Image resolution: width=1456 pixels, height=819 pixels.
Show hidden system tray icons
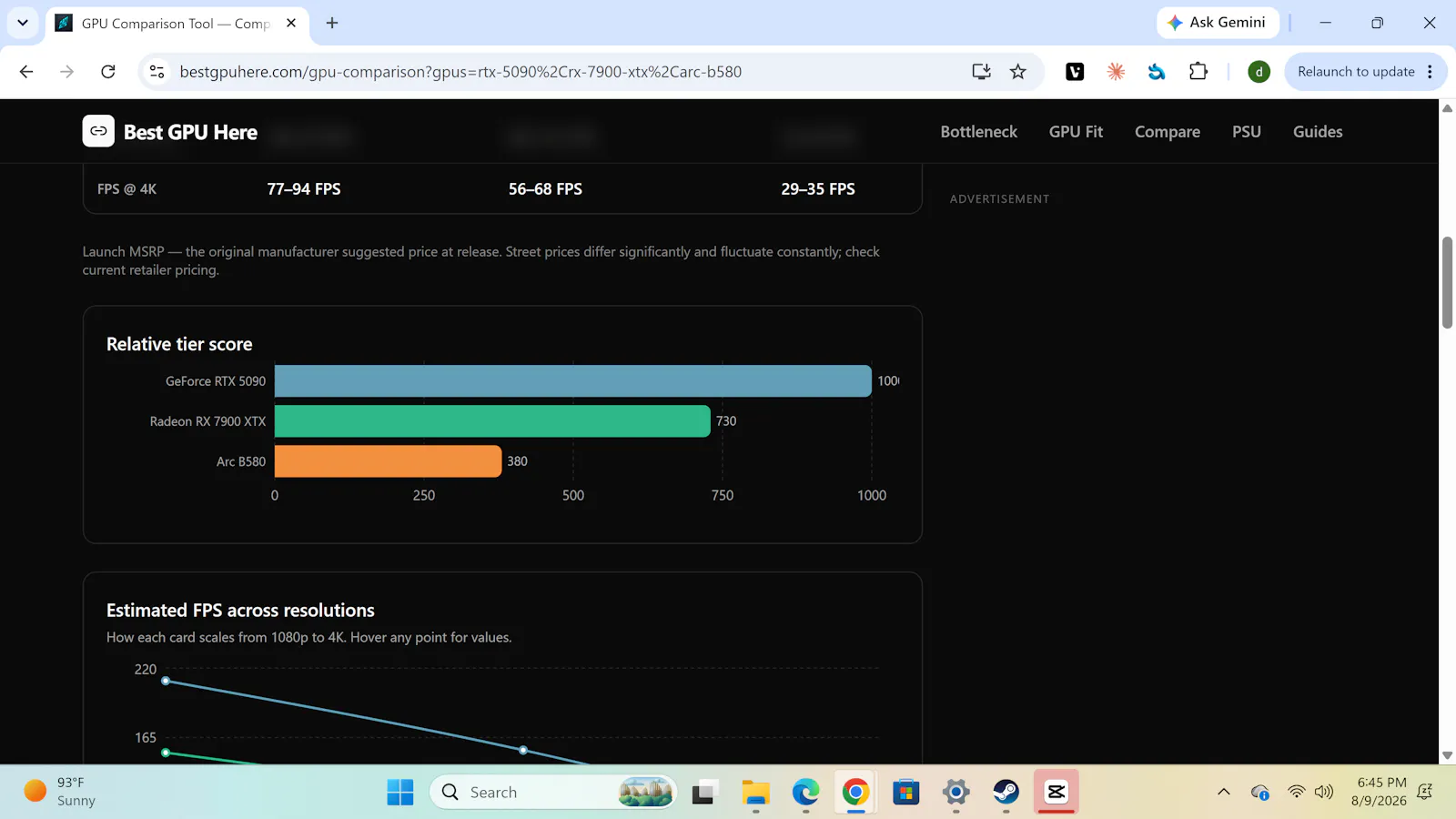click(x=1224, y=792)
